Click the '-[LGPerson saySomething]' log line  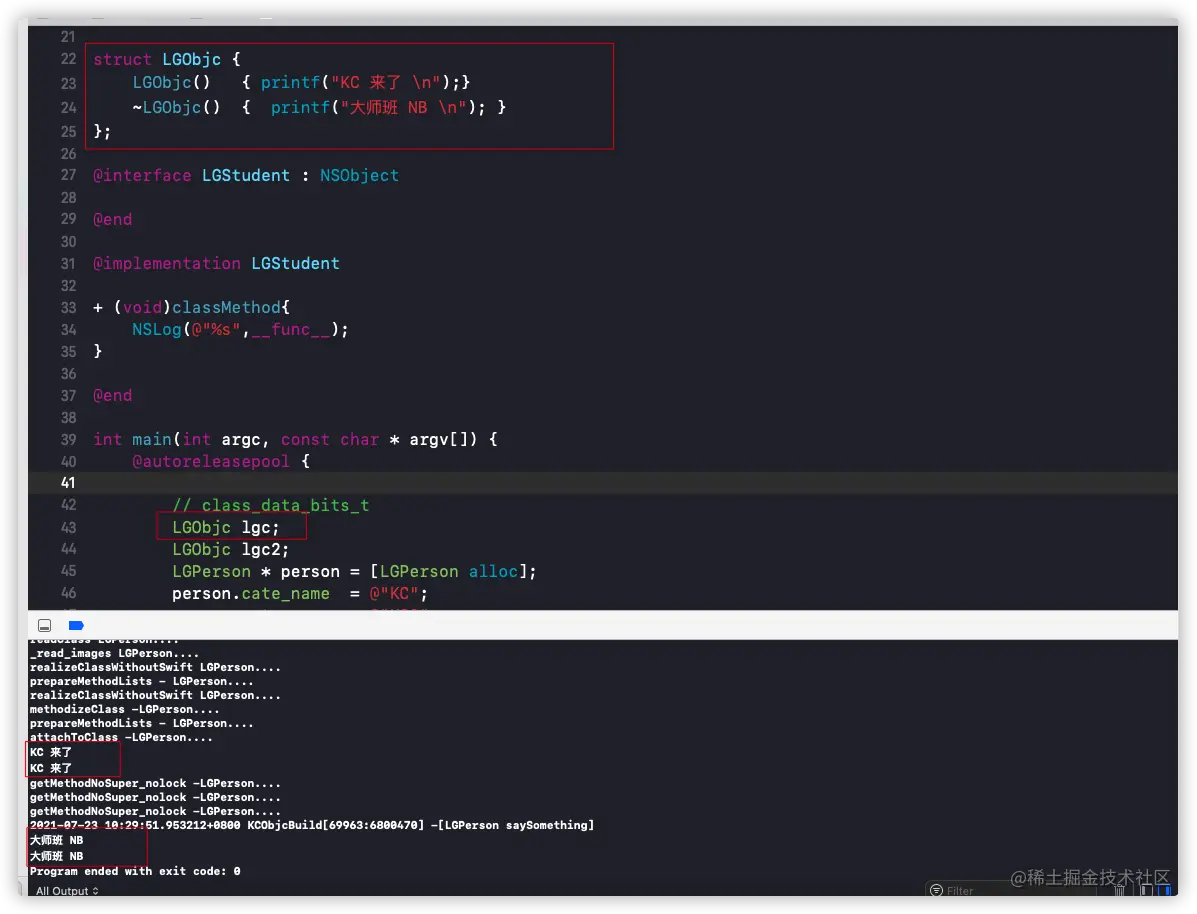(312, 825)
